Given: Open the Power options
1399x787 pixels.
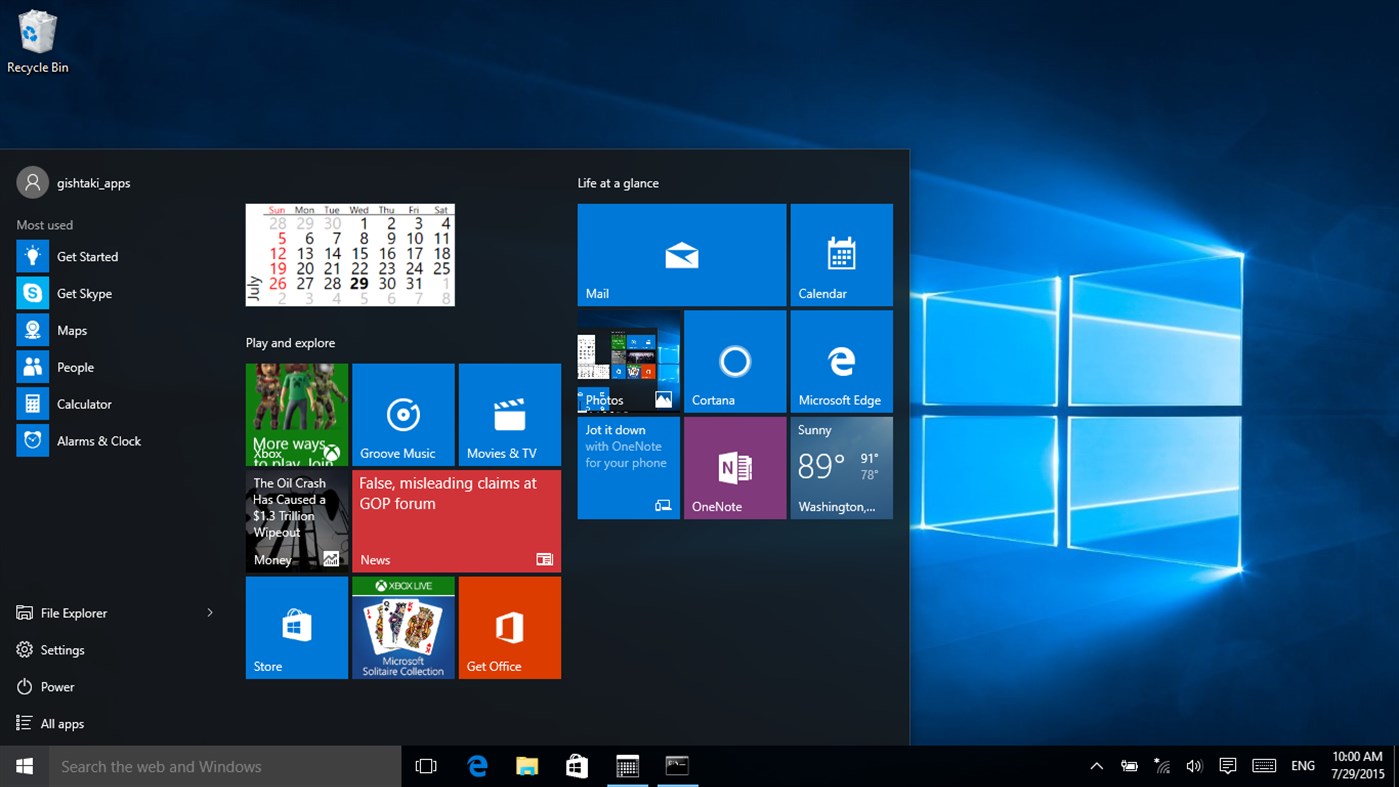Looking at the screenshot, I should [58, 686].
